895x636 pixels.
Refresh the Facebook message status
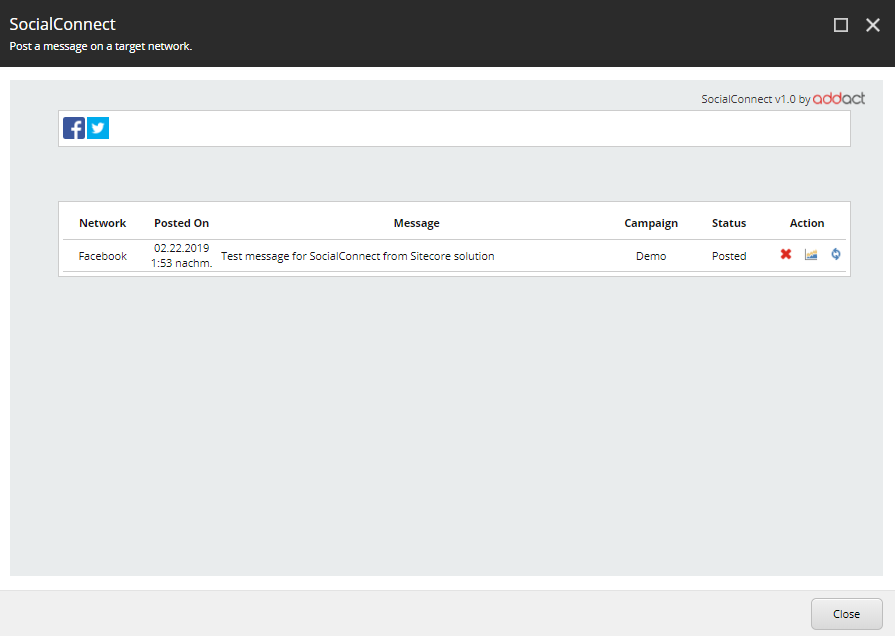pyautogui.click(x=835, y=255)
